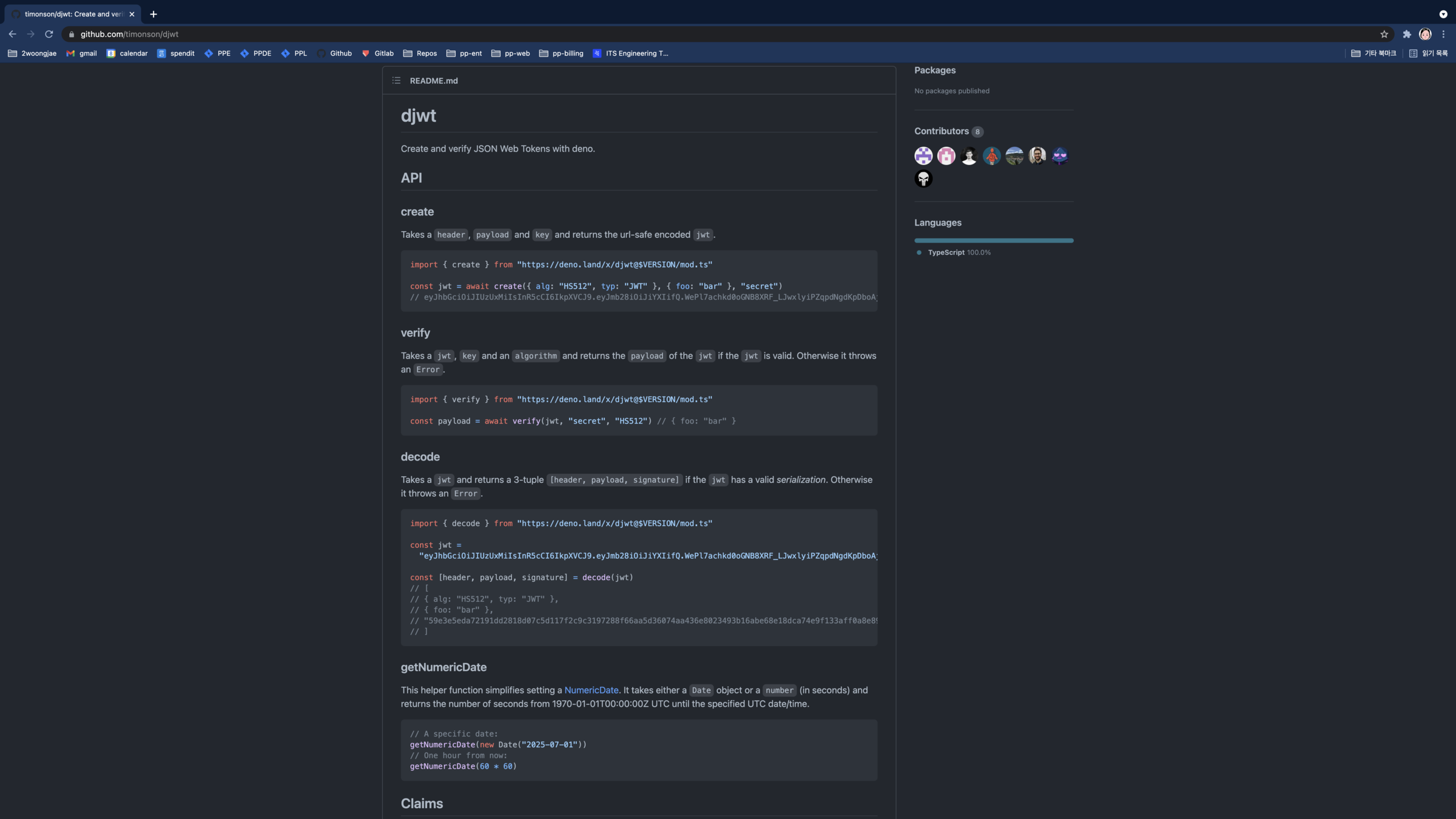The width and height of the screenshot is (1456, 819).
Task: Open the skull avatar contributor profile
Action: coord(923,179)
